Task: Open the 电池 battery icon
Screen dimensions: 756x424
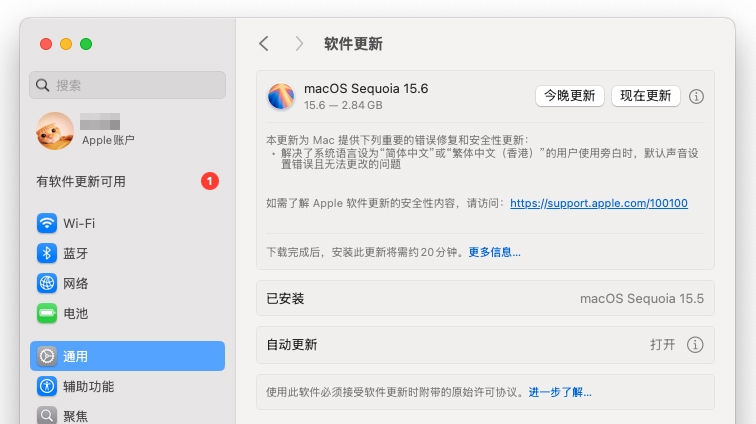Action: pos(47,313)
